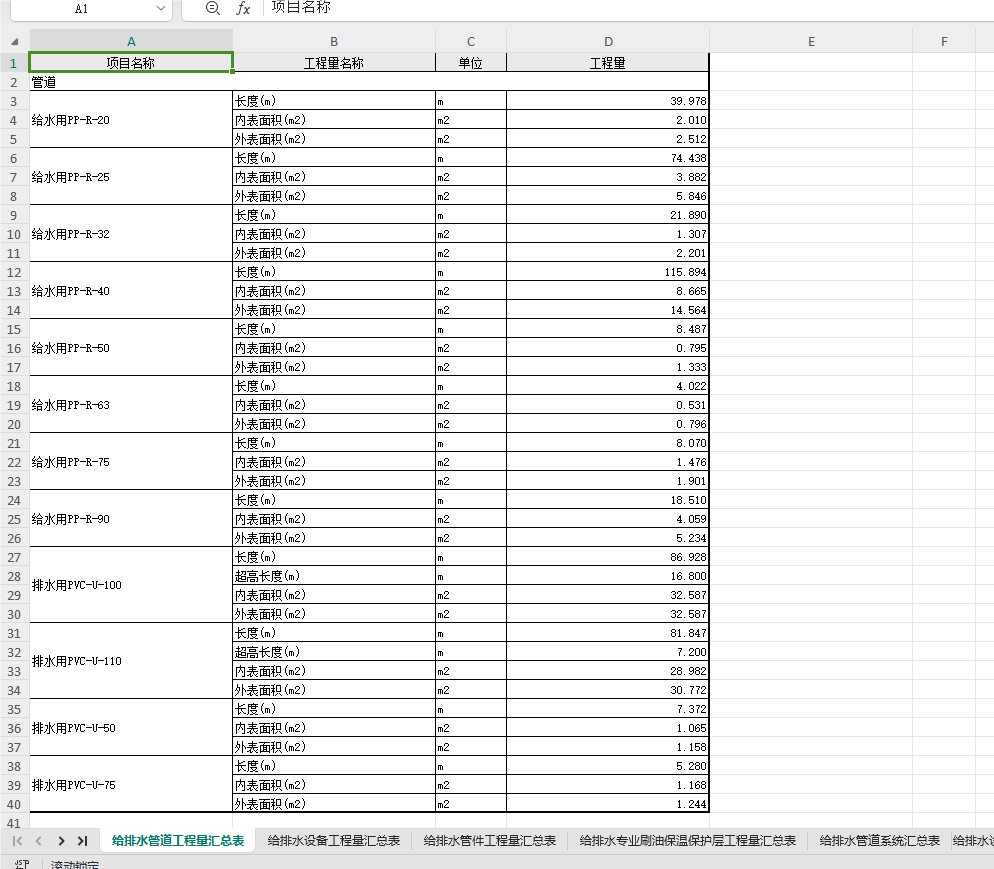Select the 给水用PP-R-20 cell
This screenshot has height=869, width=994.
pyautogui.click(x=131, y=120)
